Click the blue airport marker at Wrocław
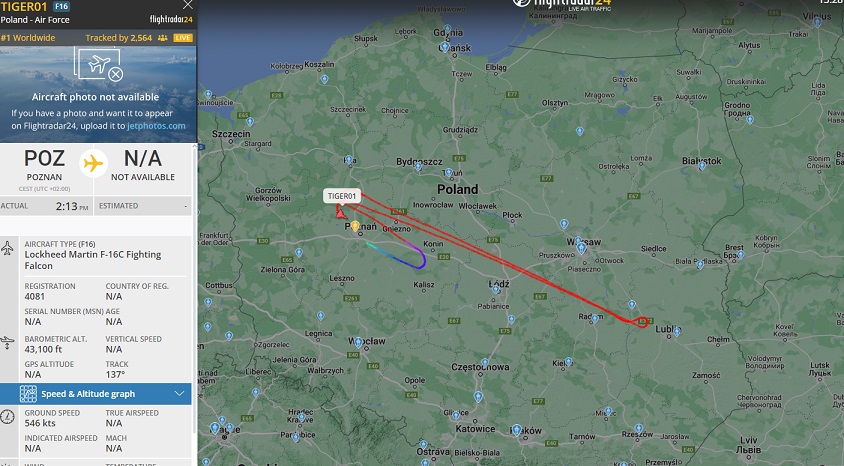Screen dimensions: 844x466 pos(359,342)
